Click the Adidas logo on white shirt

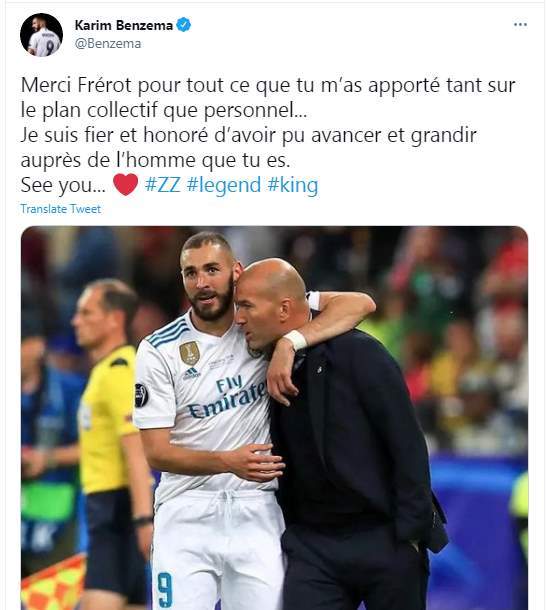click(x=191, y=374)
